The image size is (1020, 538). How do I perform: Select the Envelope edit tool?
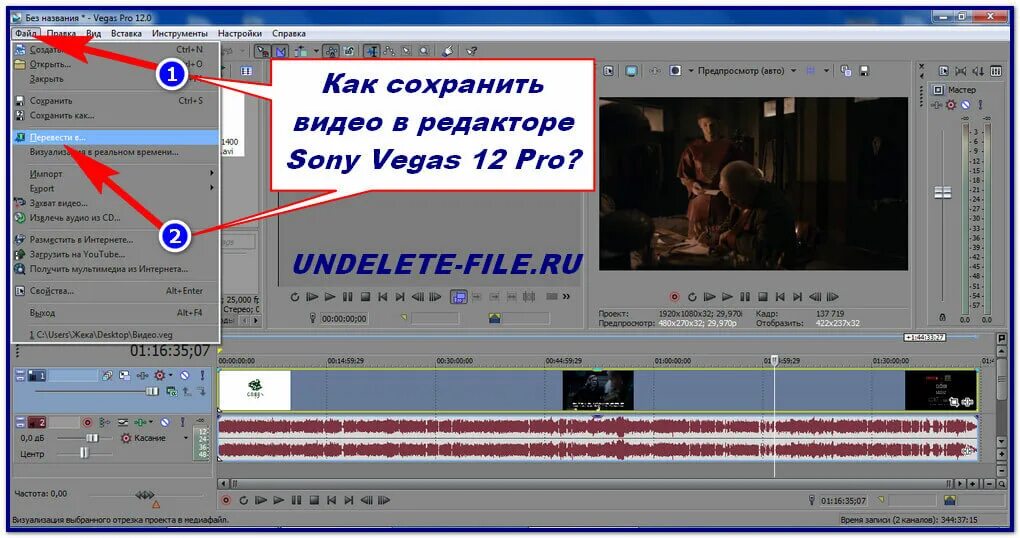[389, 51]
